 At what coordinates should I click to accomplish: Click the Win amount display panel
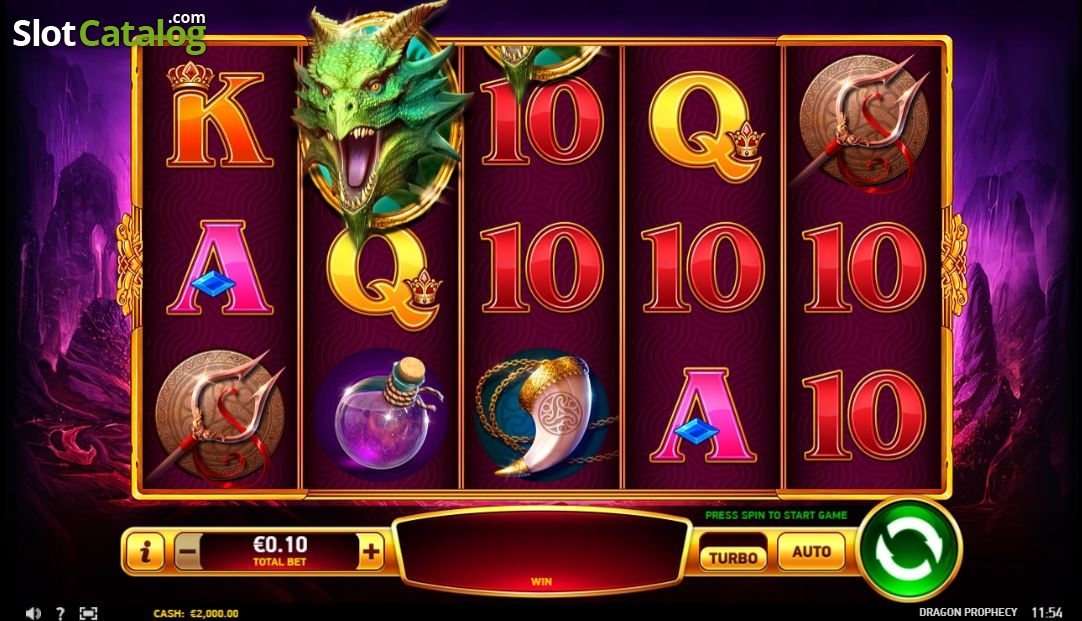[x=541, y=551]
